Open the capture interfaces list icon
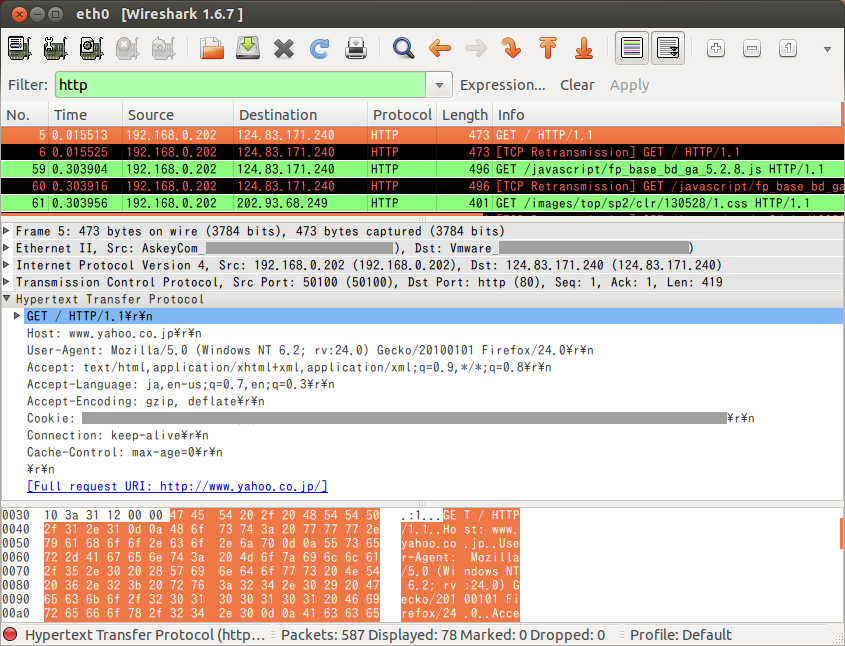 tap(20, 48)
